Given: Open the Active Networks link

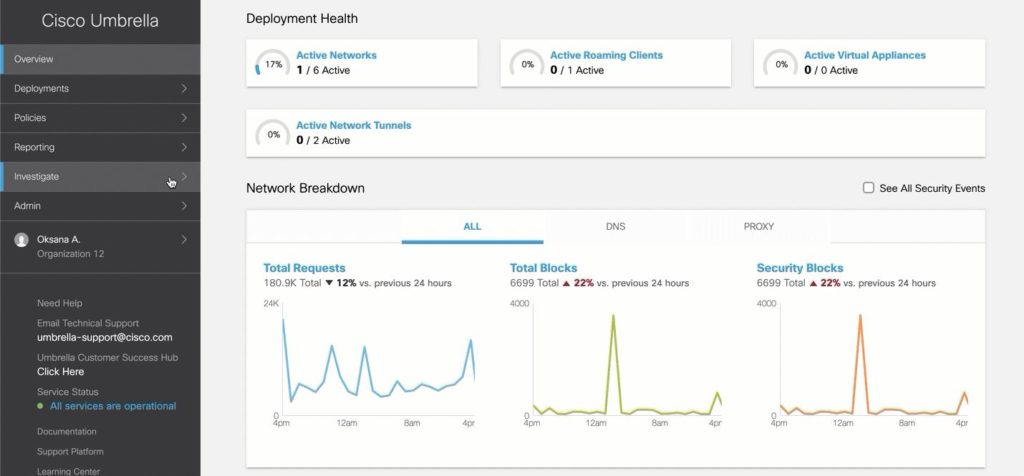Looking at the screenshot, I should (x=336, y=56).
